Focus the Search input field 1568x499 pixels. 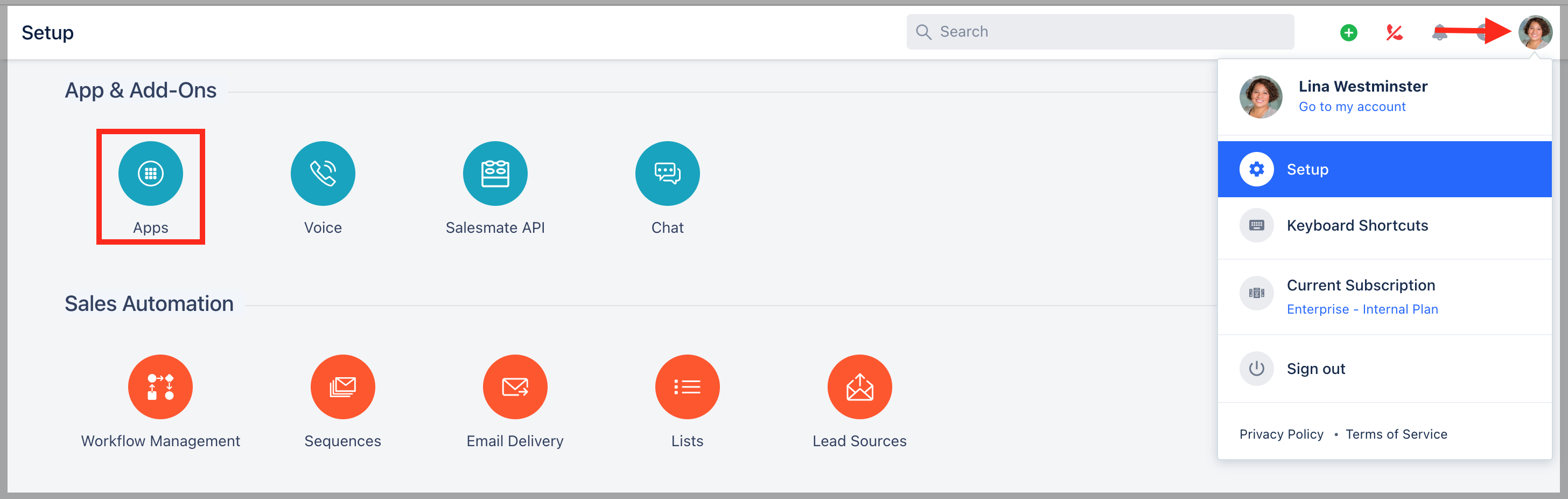(1100, 32)
